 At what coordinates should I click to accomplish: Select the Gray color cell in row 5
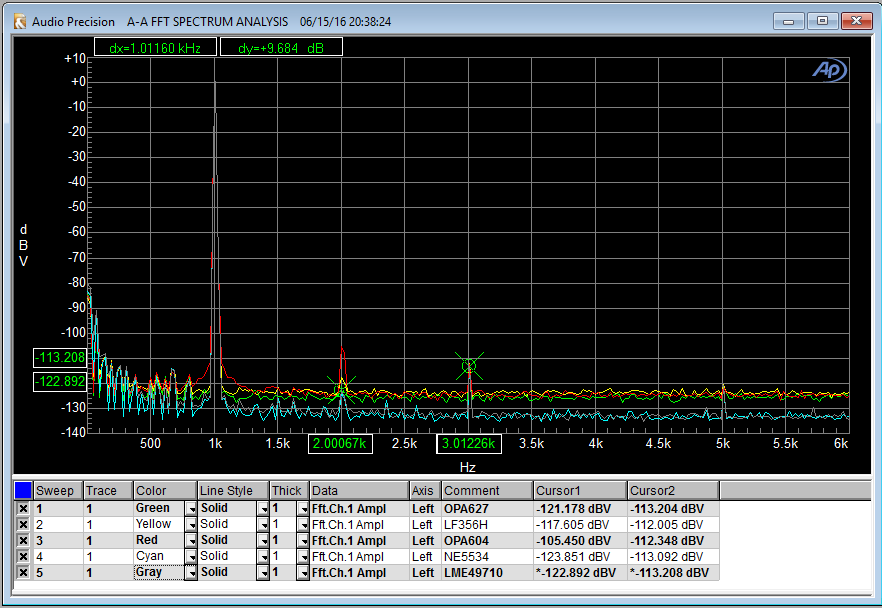(x=159, y=573)
